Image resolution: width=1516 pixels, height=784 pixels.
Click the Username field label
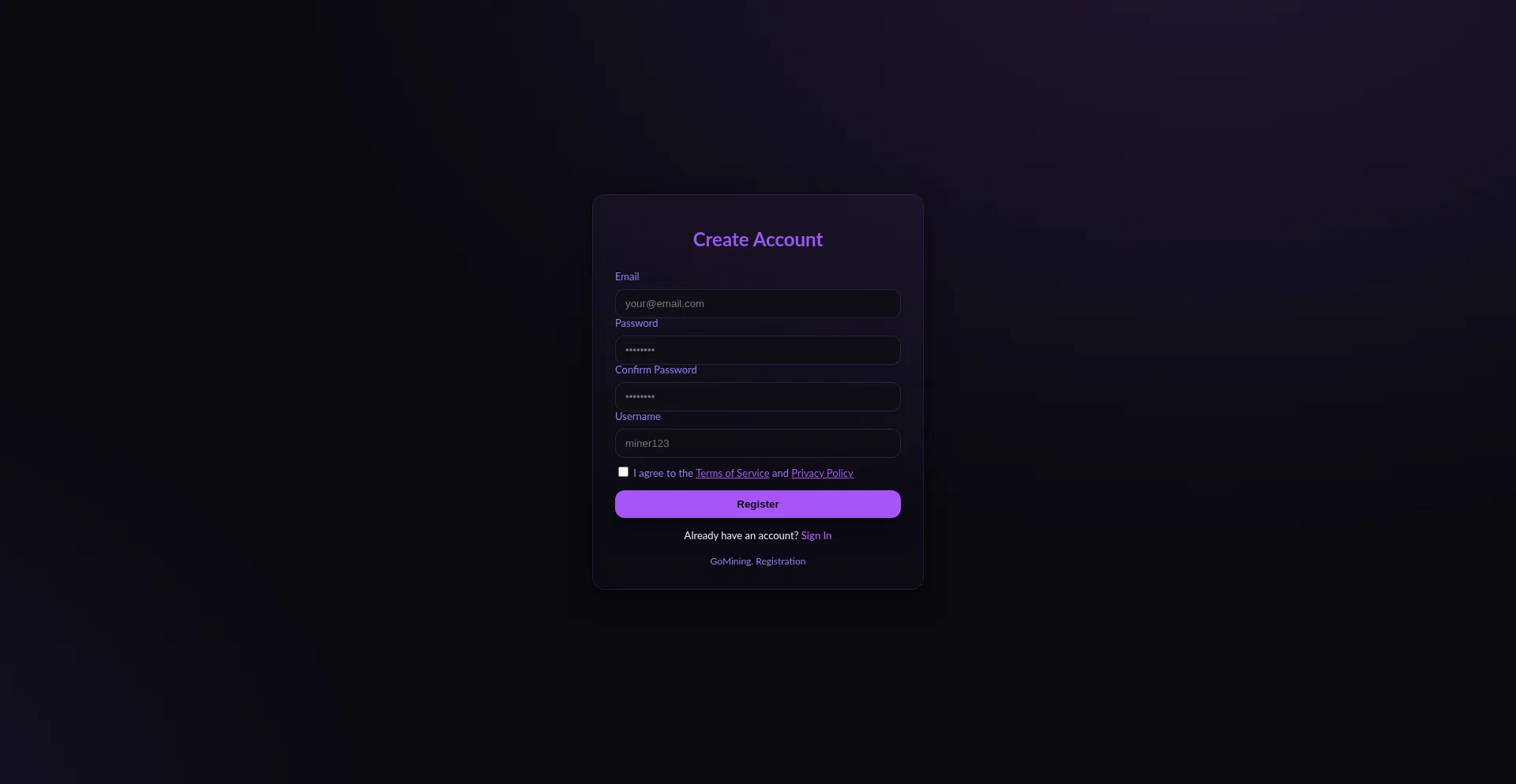coord(637,416)
